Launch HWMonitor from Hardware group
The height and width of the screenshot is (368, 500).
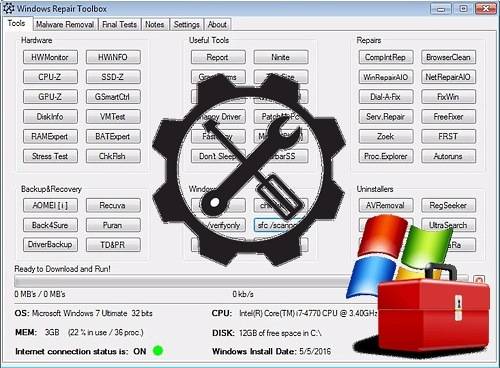[x=50, y=57]
